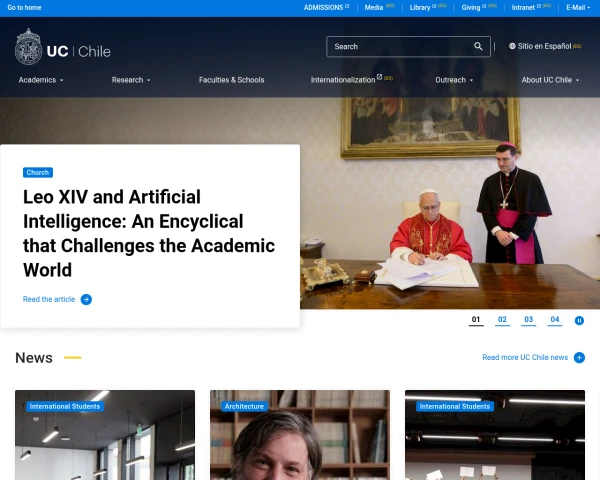Click the arrow icon beside Read the article
This screenshot has height=480, width=600.
86,299
